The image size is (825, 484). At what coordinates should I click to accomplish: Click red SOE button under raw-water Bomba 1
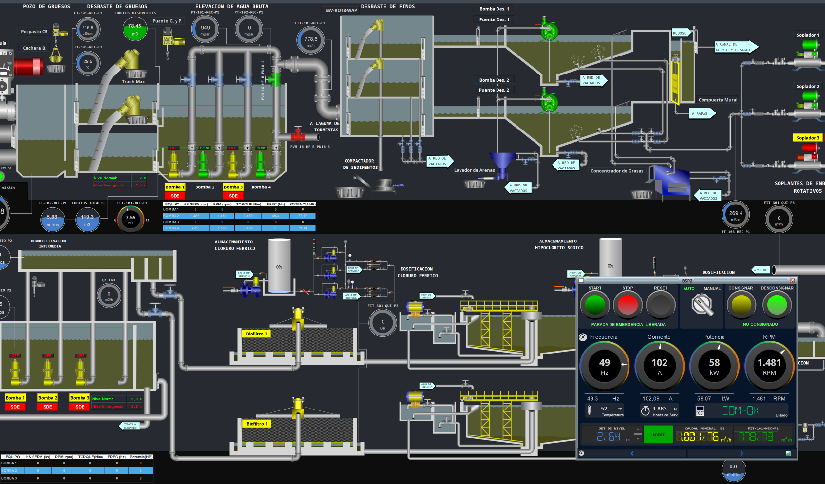click(175, 196)
